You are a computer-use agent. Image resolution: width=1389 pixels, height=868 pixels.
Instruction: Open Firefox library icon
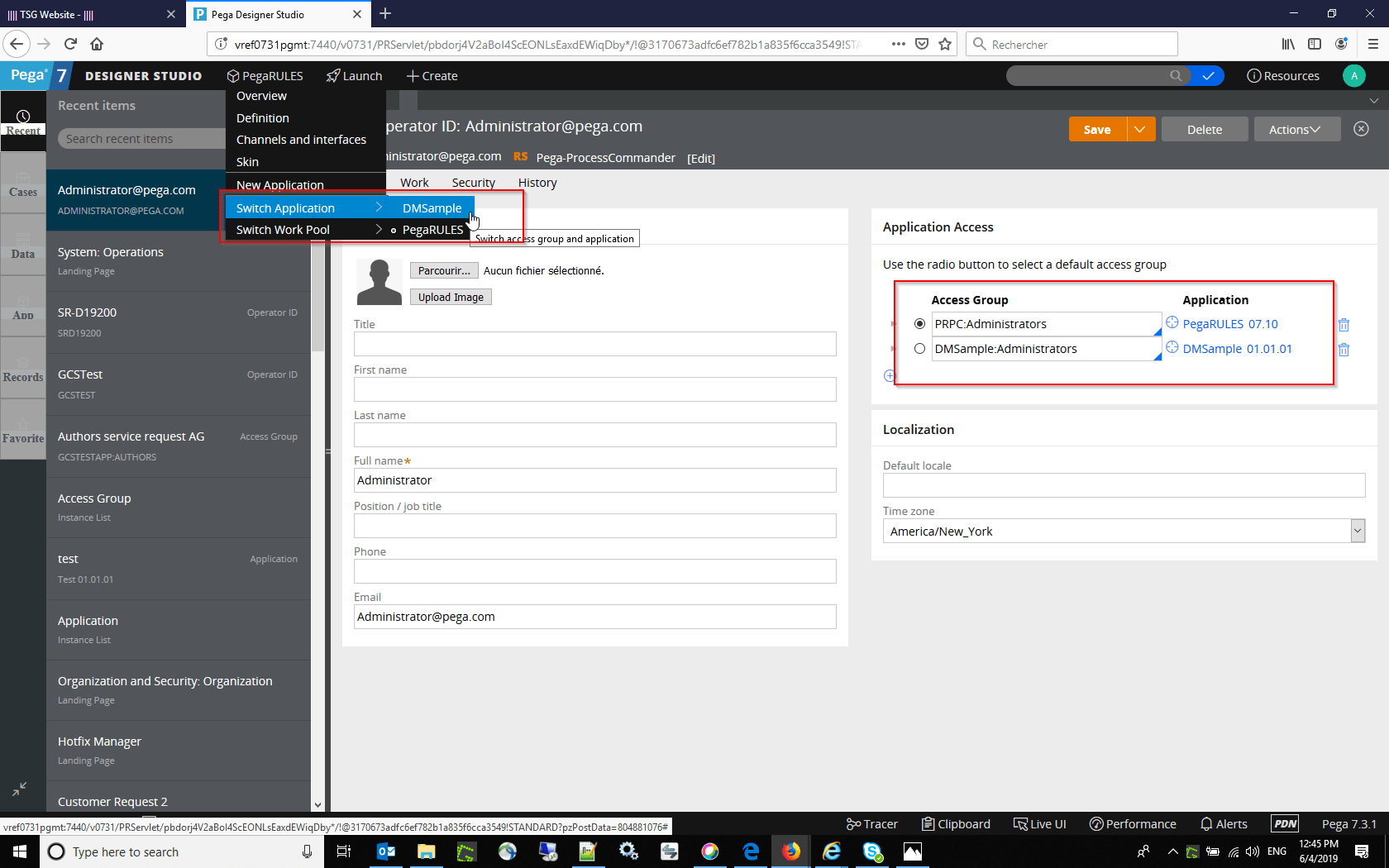1288,44
